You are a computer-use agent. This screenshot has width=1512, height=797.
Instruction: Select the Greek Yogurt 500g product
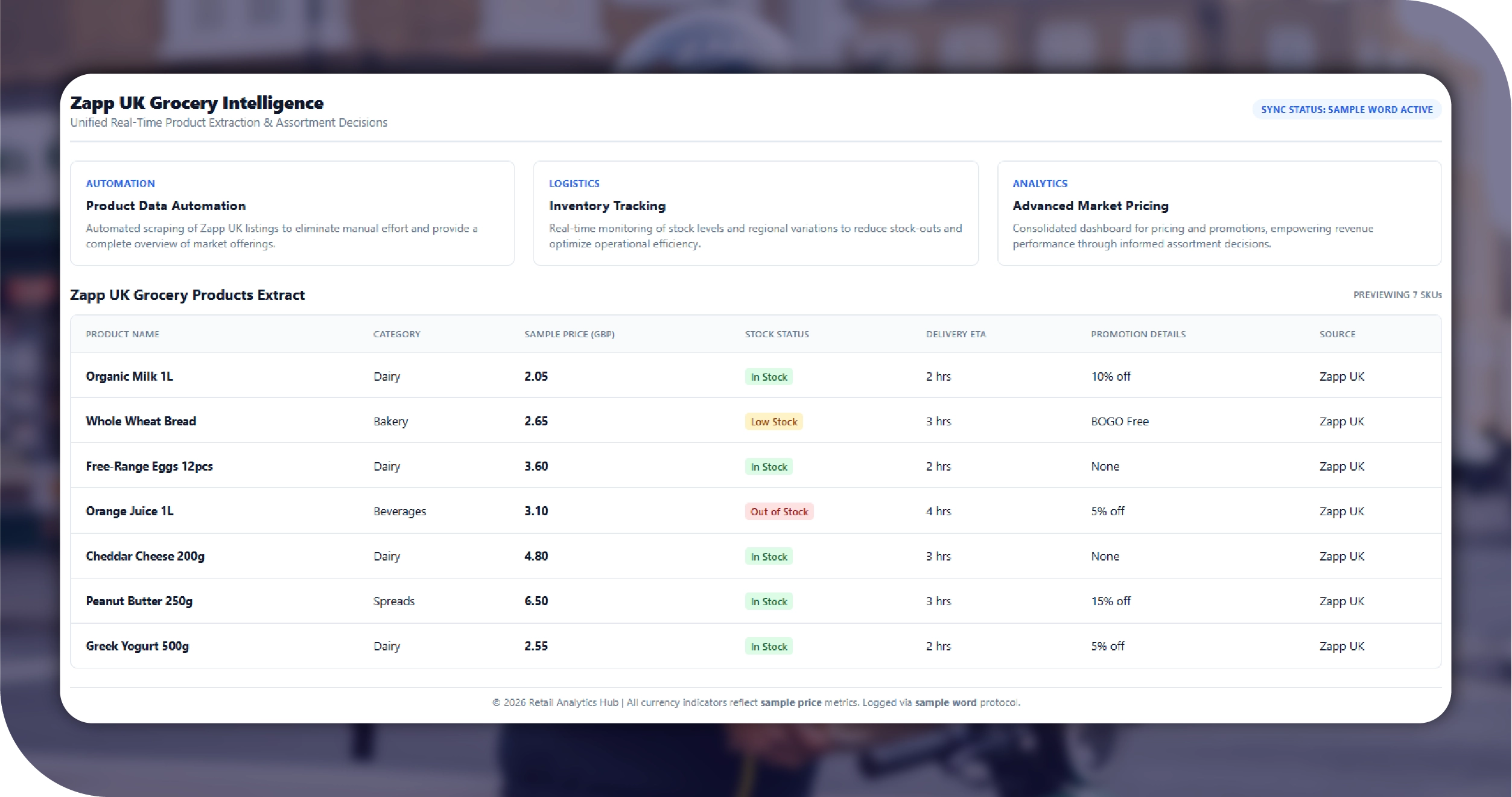137,646
